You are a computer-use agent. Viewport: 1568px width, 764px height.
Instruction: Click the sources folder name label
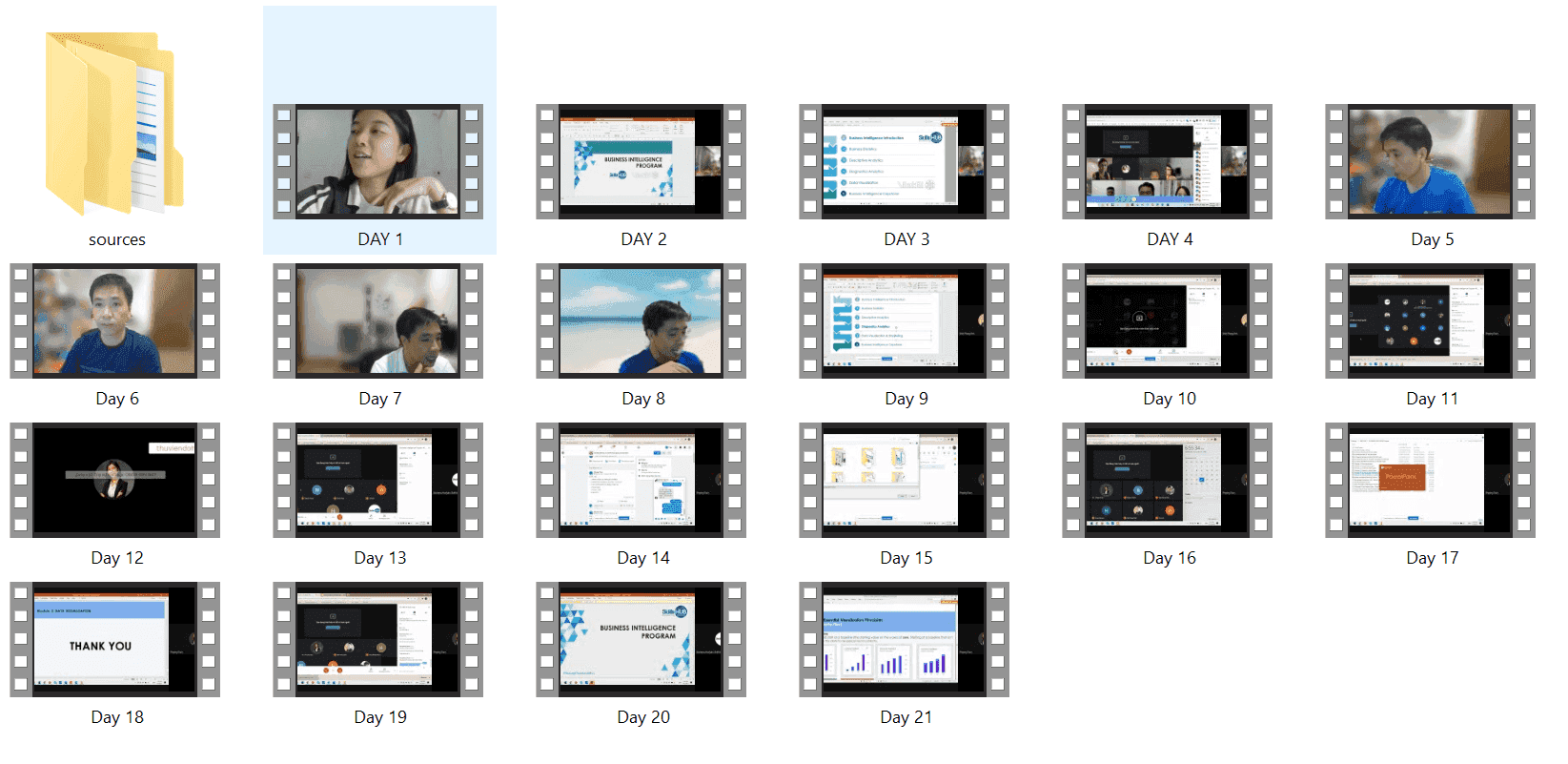point(117,239)
